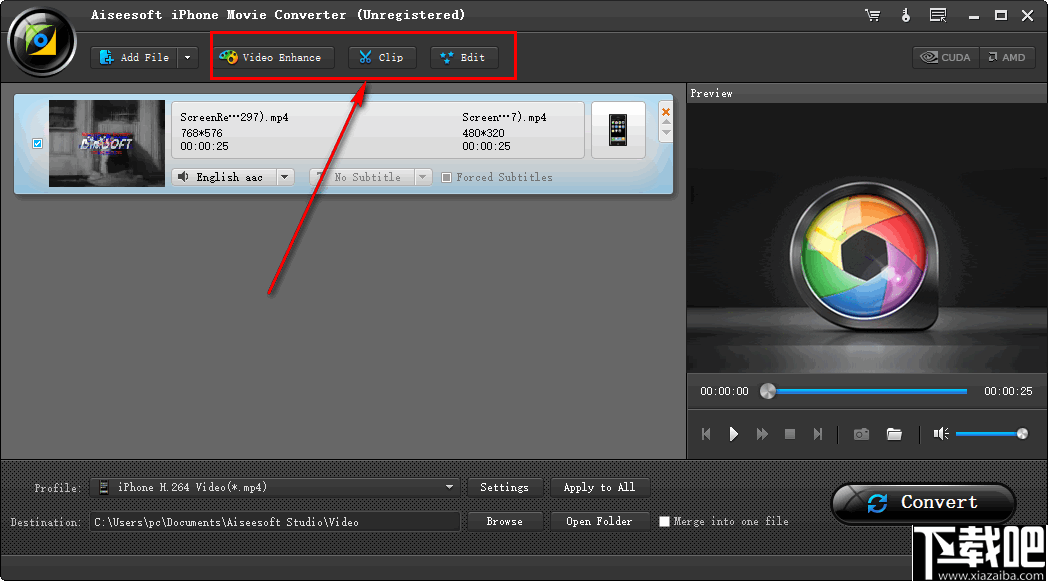
Task: Stop the preview playback
Action: (790, 435)
